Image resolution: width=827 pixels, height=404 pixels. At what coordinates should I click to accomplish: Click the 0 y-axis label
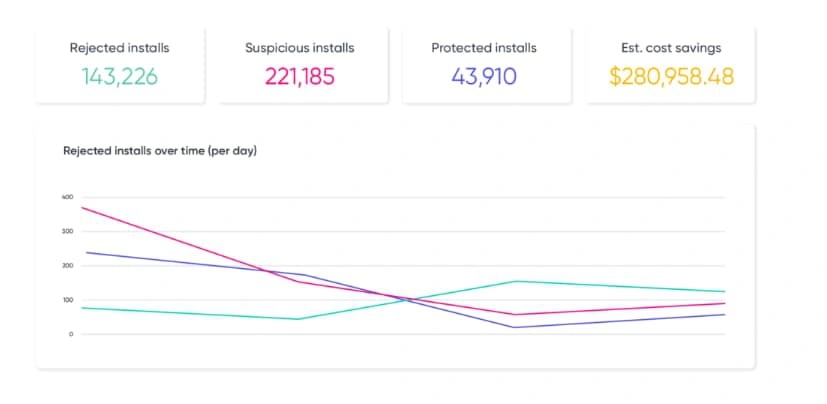70,334
